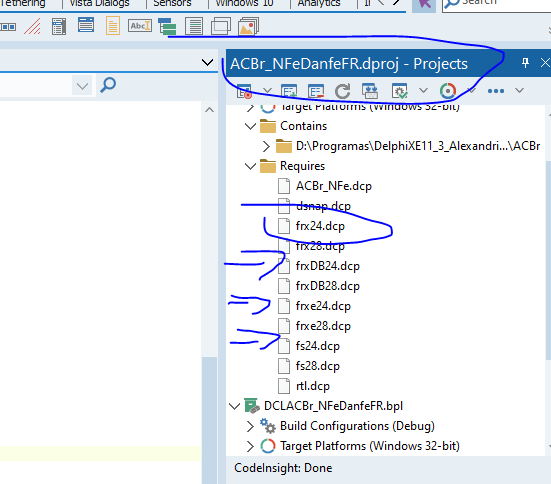Screen dimensions: 551x484
Task: Click the CodeInsight: Done status text
Action: point(283,468)
